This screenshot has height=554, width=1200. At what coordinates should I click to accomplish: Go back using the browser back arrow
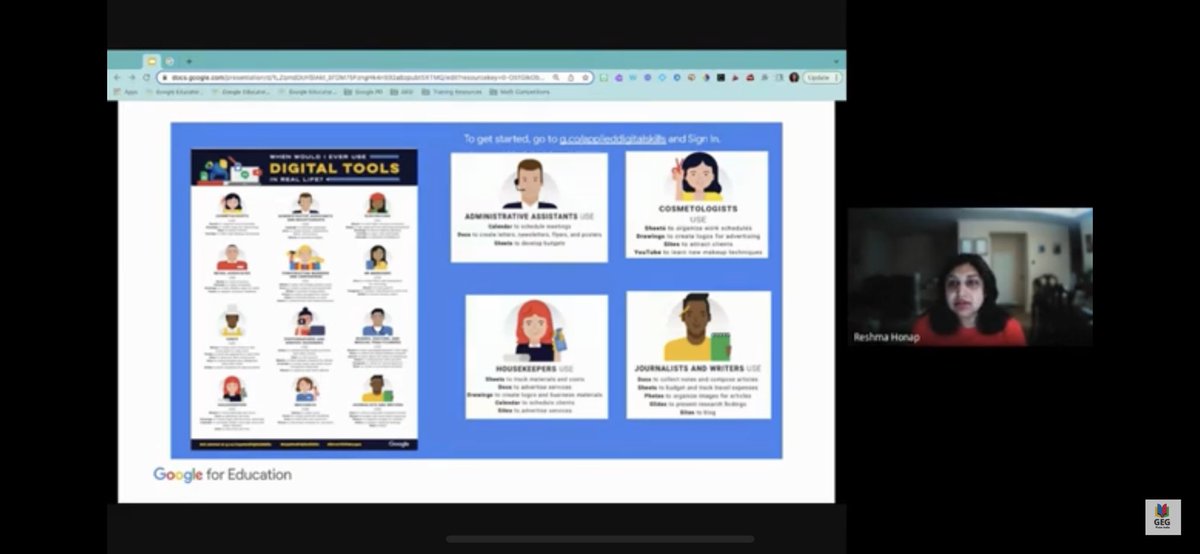click(117, 77)
